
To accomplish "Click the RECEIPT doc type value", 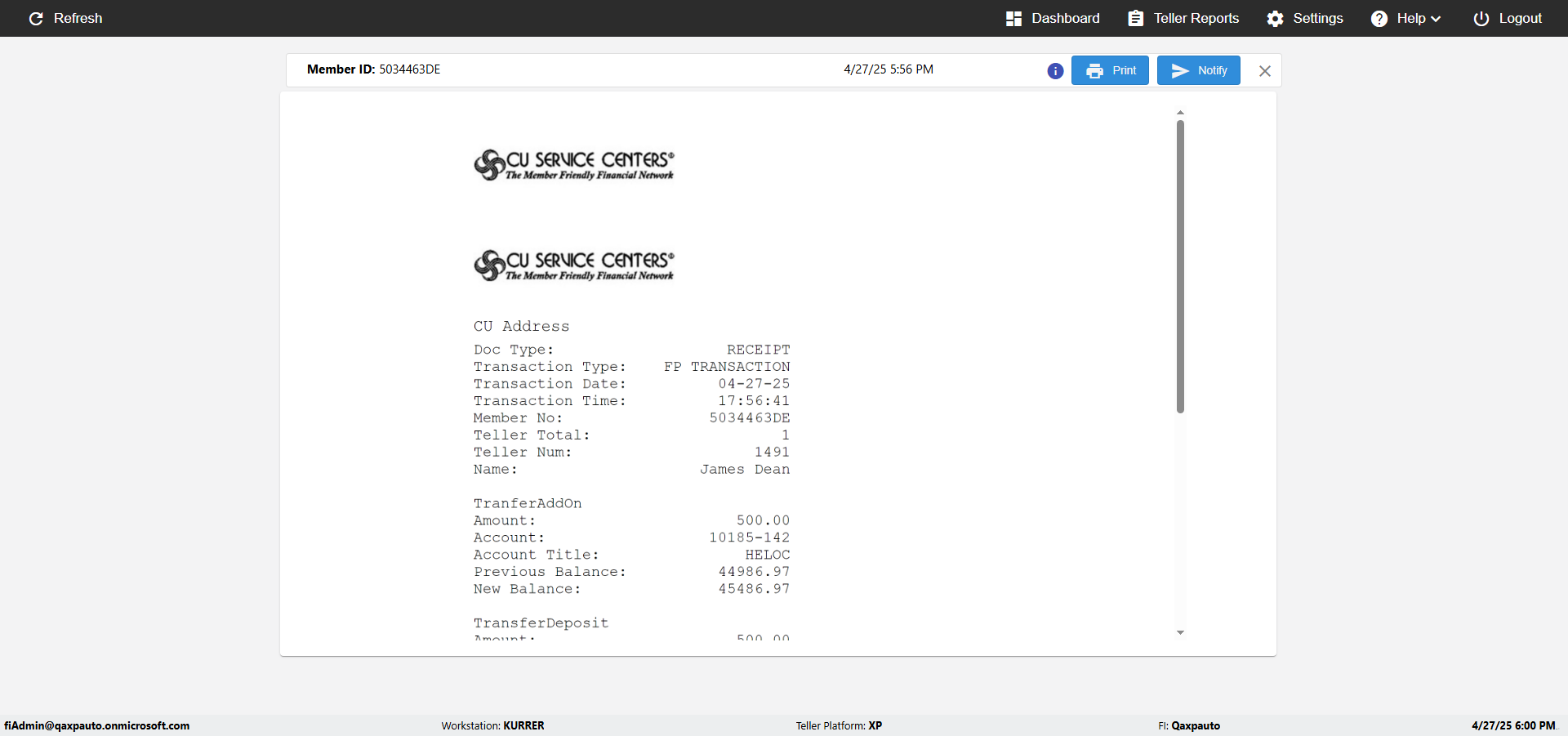I will (x=759, y=350).
